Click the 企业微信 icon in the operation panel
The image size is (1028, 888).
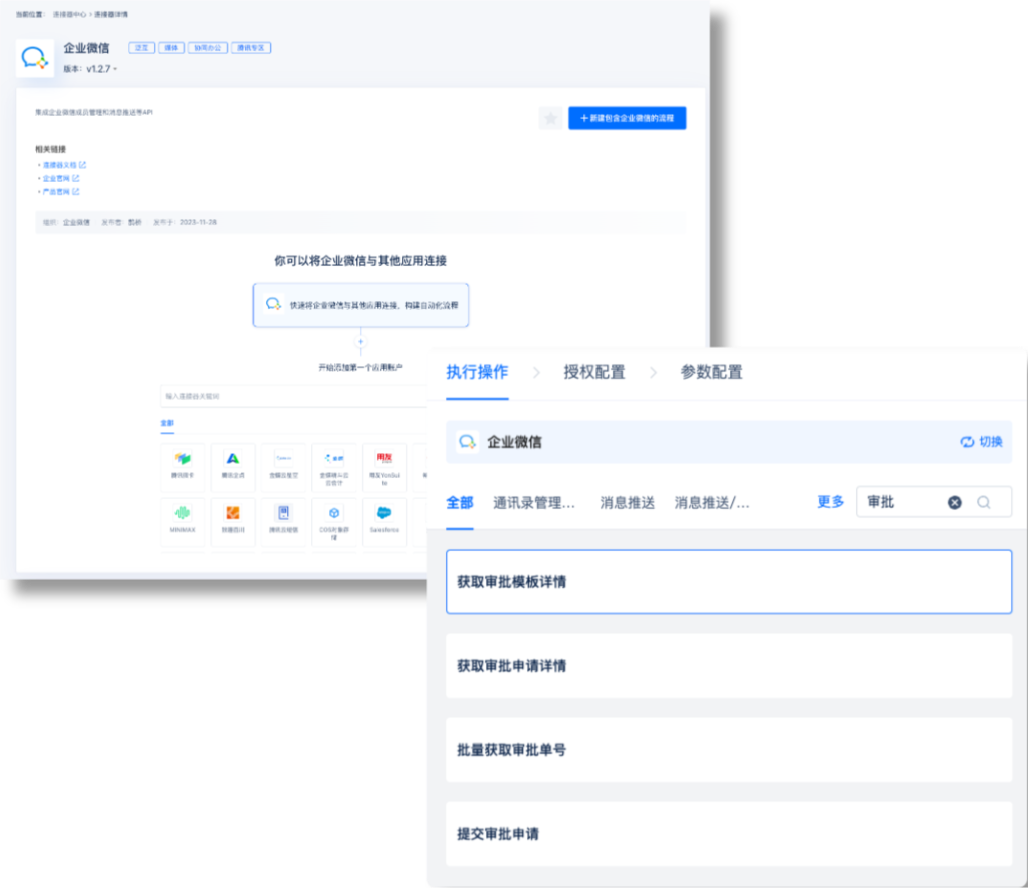(x=467, y=442)
